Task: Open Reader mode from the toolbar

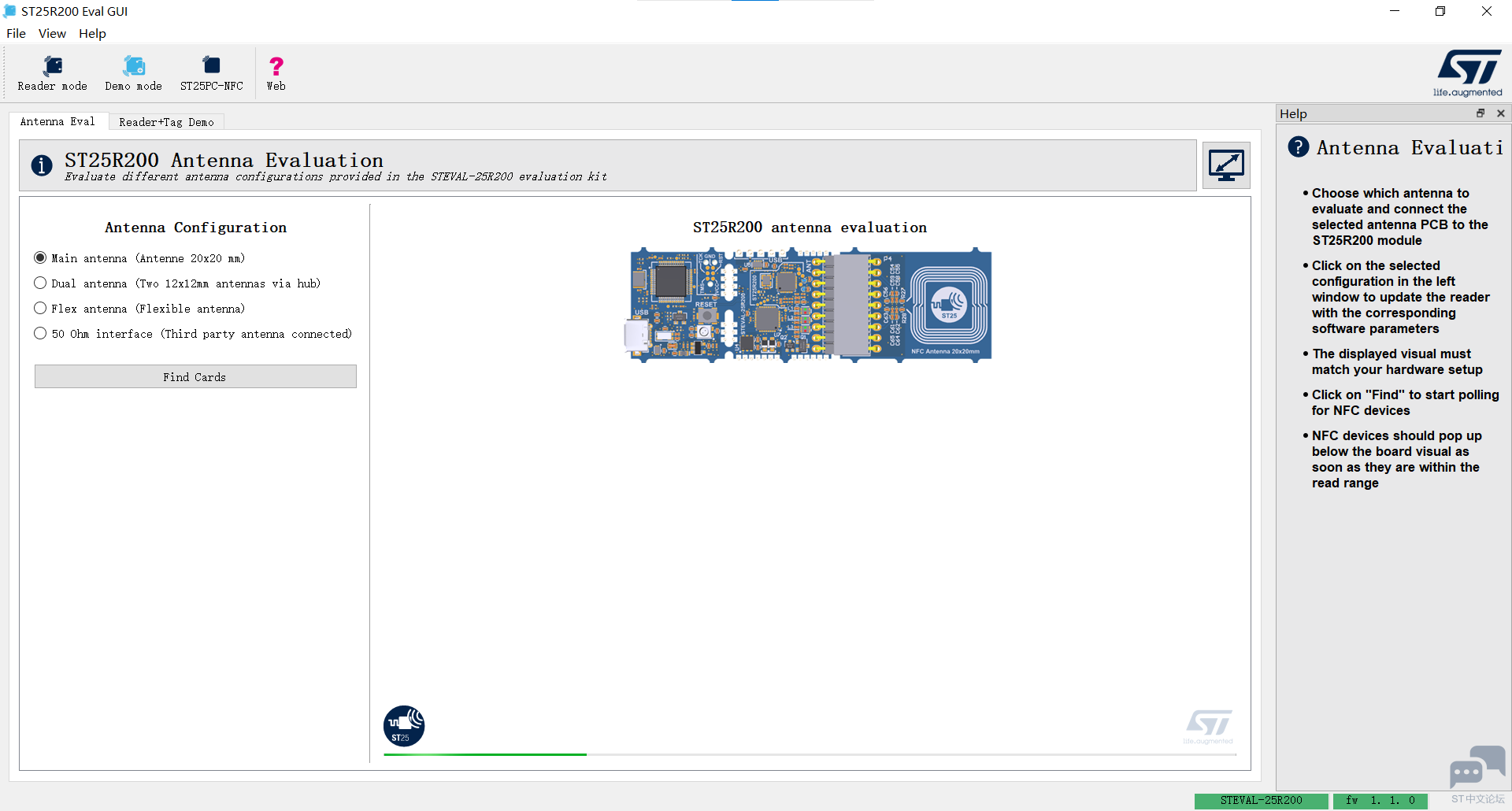Action: click(53, 73)
